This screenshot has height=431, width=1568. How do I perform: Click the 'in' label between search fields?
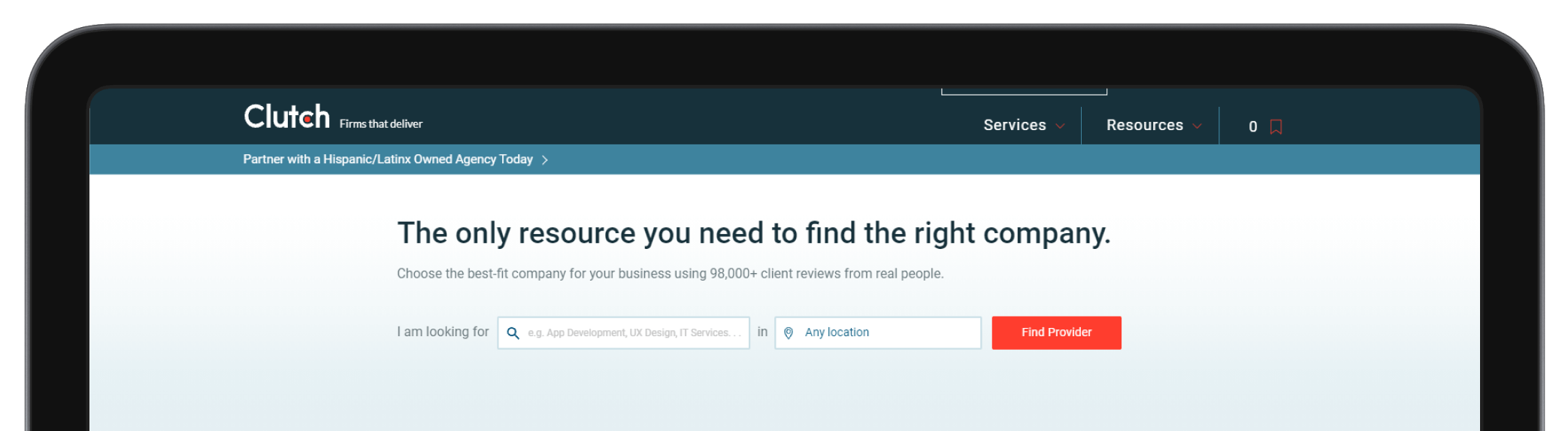762,332
